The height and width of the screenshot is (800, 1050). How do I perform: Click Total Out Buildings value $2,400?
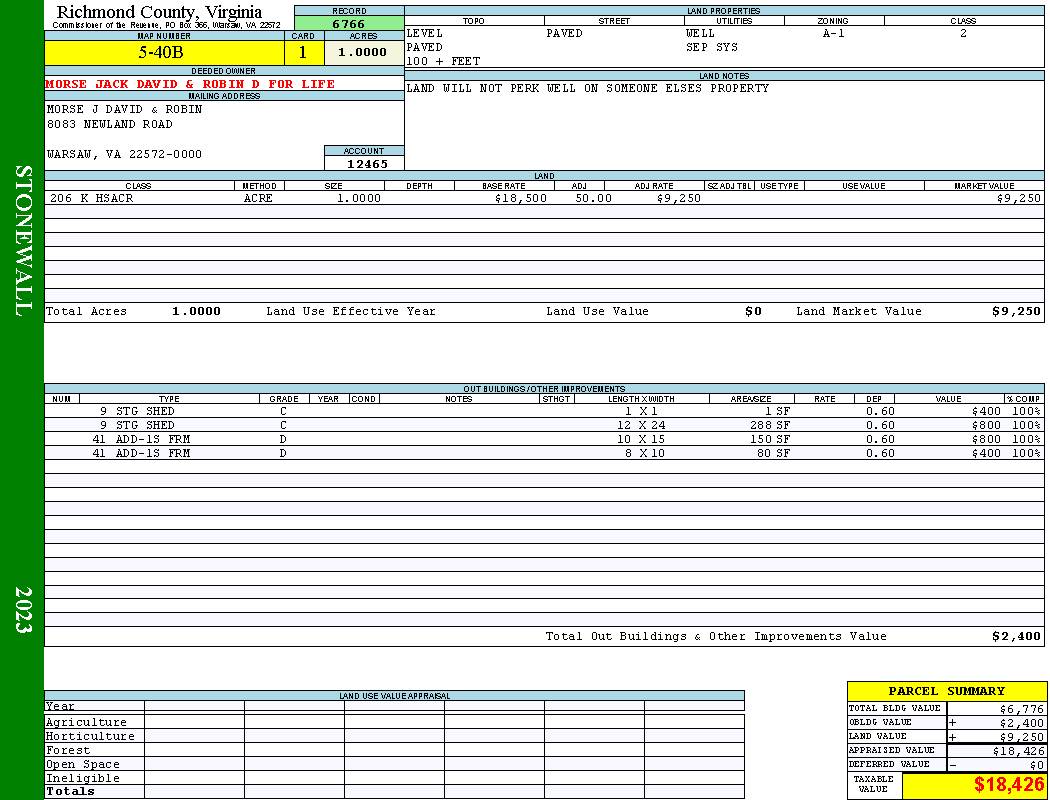(x=1016, y=637)
